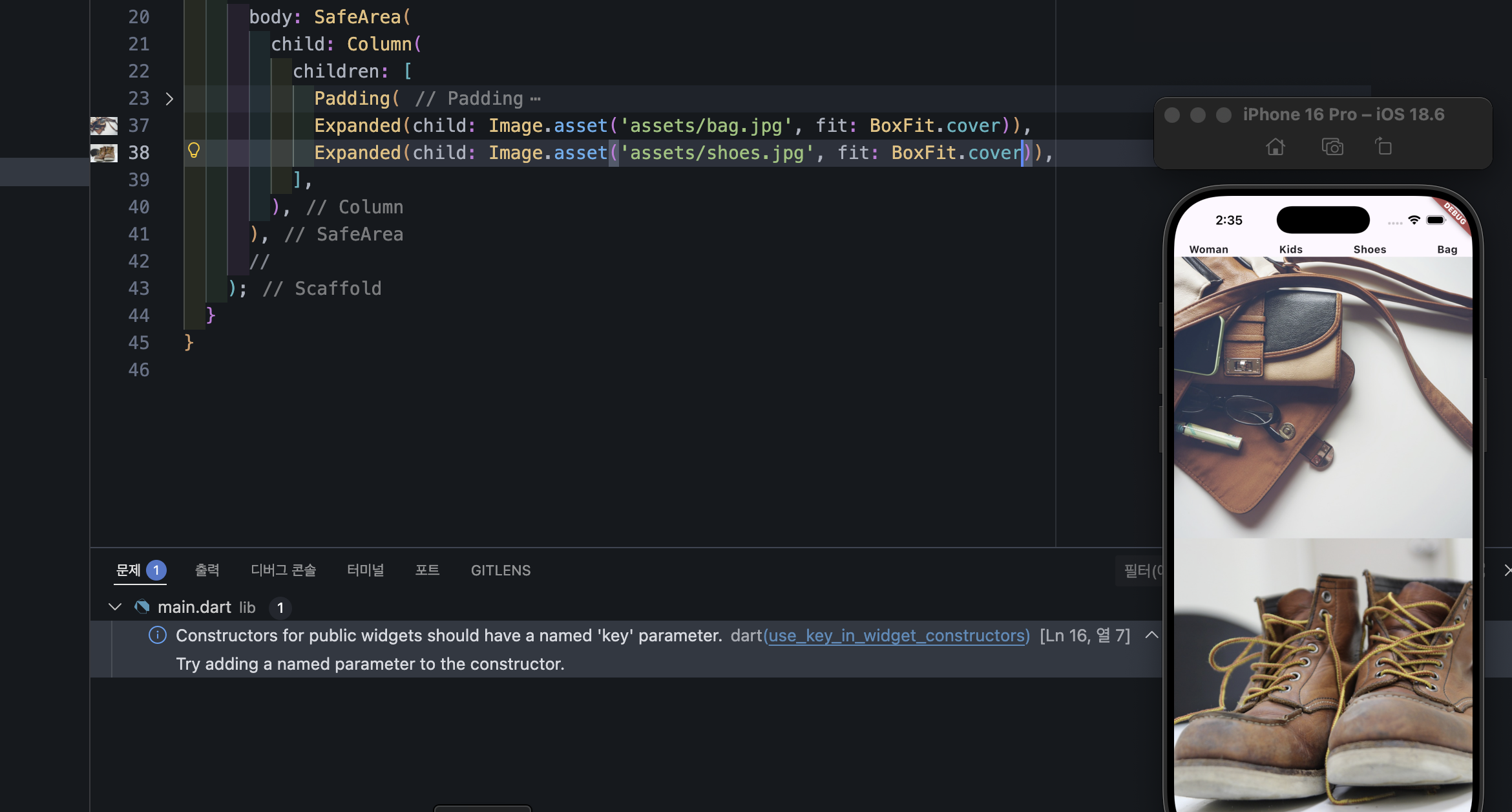Open the 디버그 콘솔 tab
Viewport: 1512px width, 812px height.
point(283,570)
